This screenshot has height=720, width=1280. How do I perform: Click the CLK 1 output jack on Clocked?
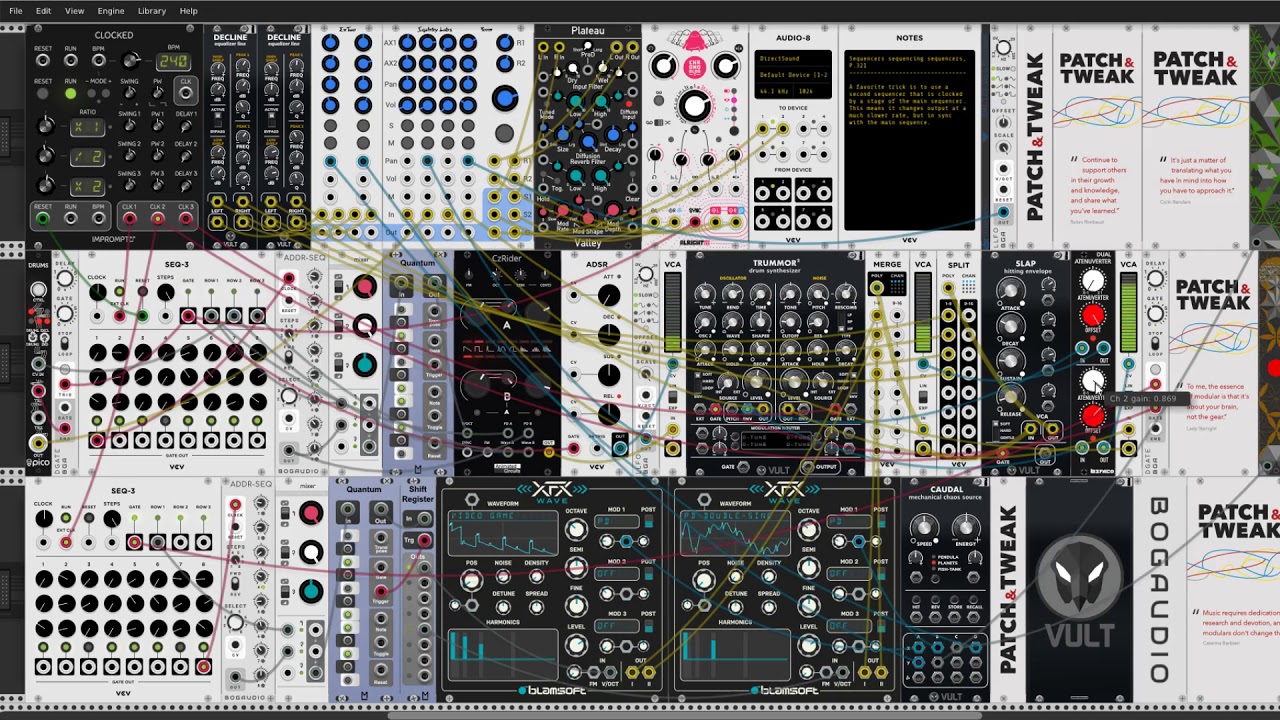[x=129, y=219]
